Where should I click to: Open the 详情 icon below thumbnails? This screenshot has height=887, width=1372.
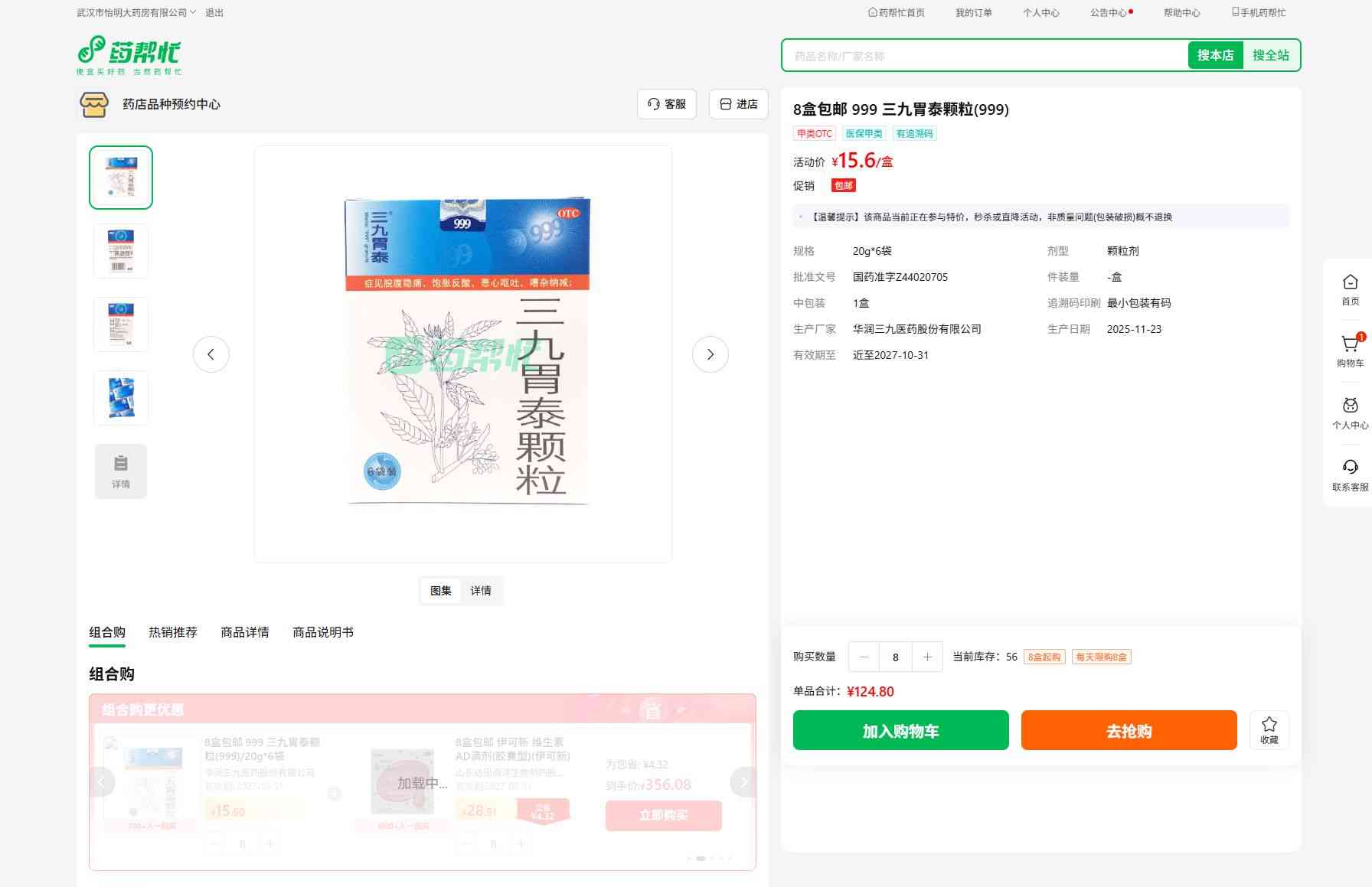click(121, 471)
